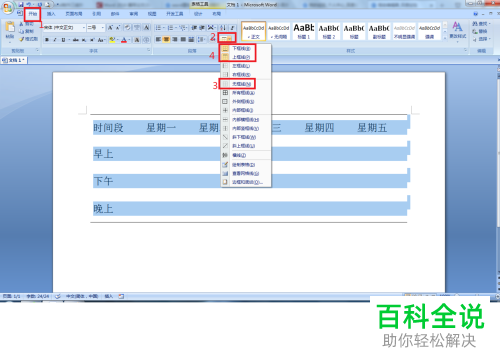The width and height of the screenshot is (500, 361).
Task: Show paragraph marks with pilcrow icon
Action: point(232,28)
